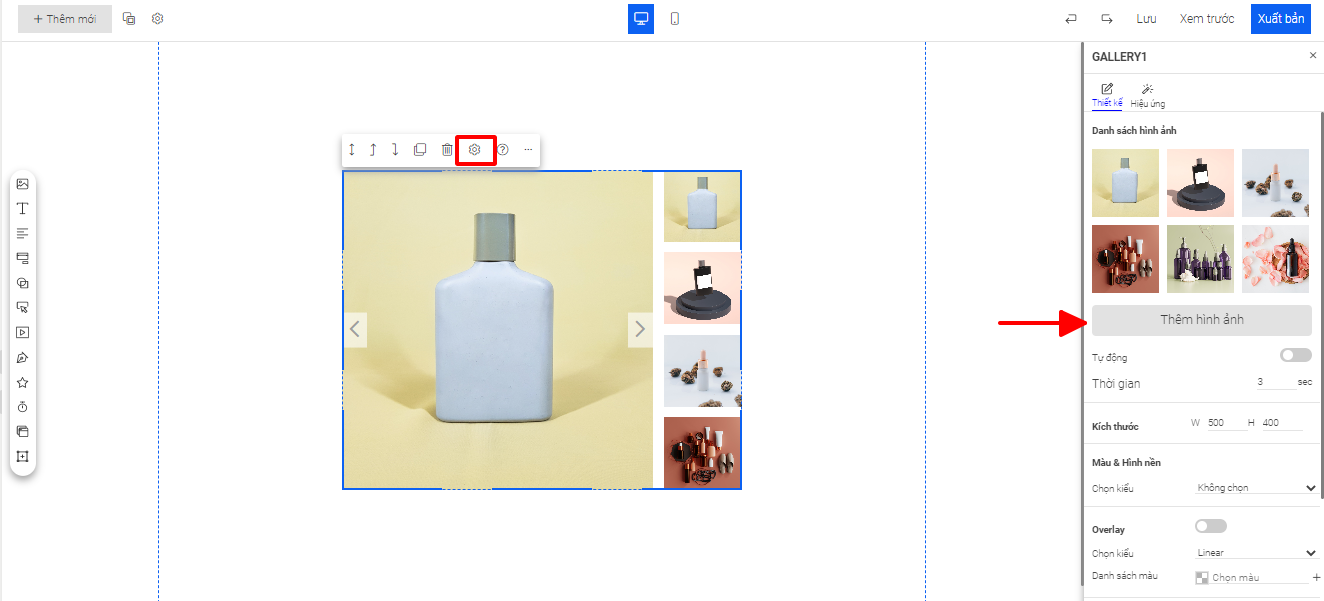Expand the Overlay Linear type dropdown
The height and width of the screenshot is (601, 1324).
(1256, 553)
